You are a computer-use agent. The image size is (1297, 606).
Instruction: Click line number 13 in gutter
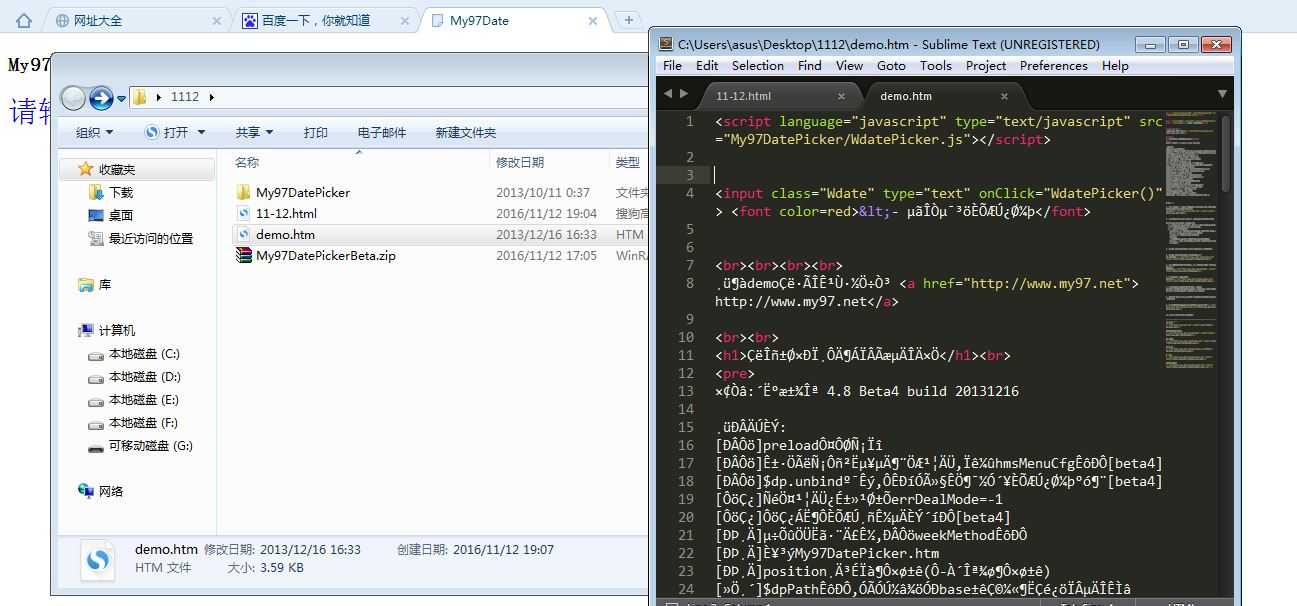click(x=685, y=391)
